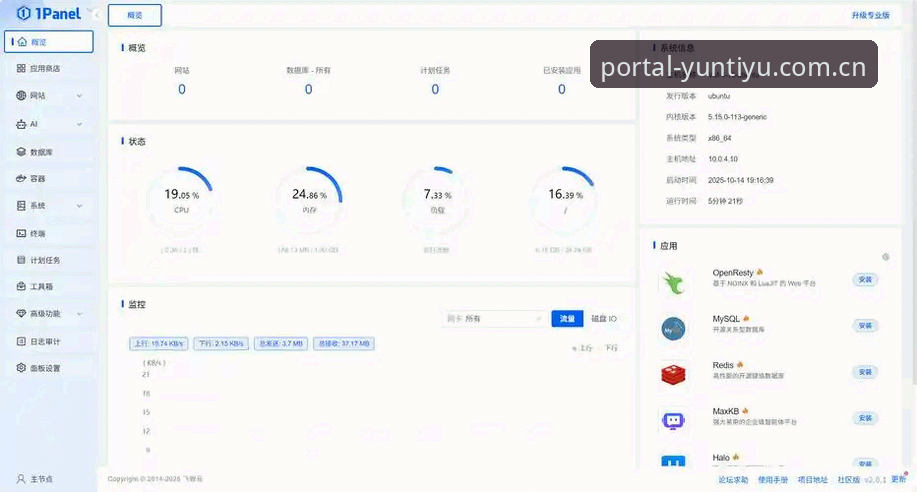Image resolution: width=917 pixels, height=492 pixels.
Task: Click the Halo app logo
Action: point(673,461)
